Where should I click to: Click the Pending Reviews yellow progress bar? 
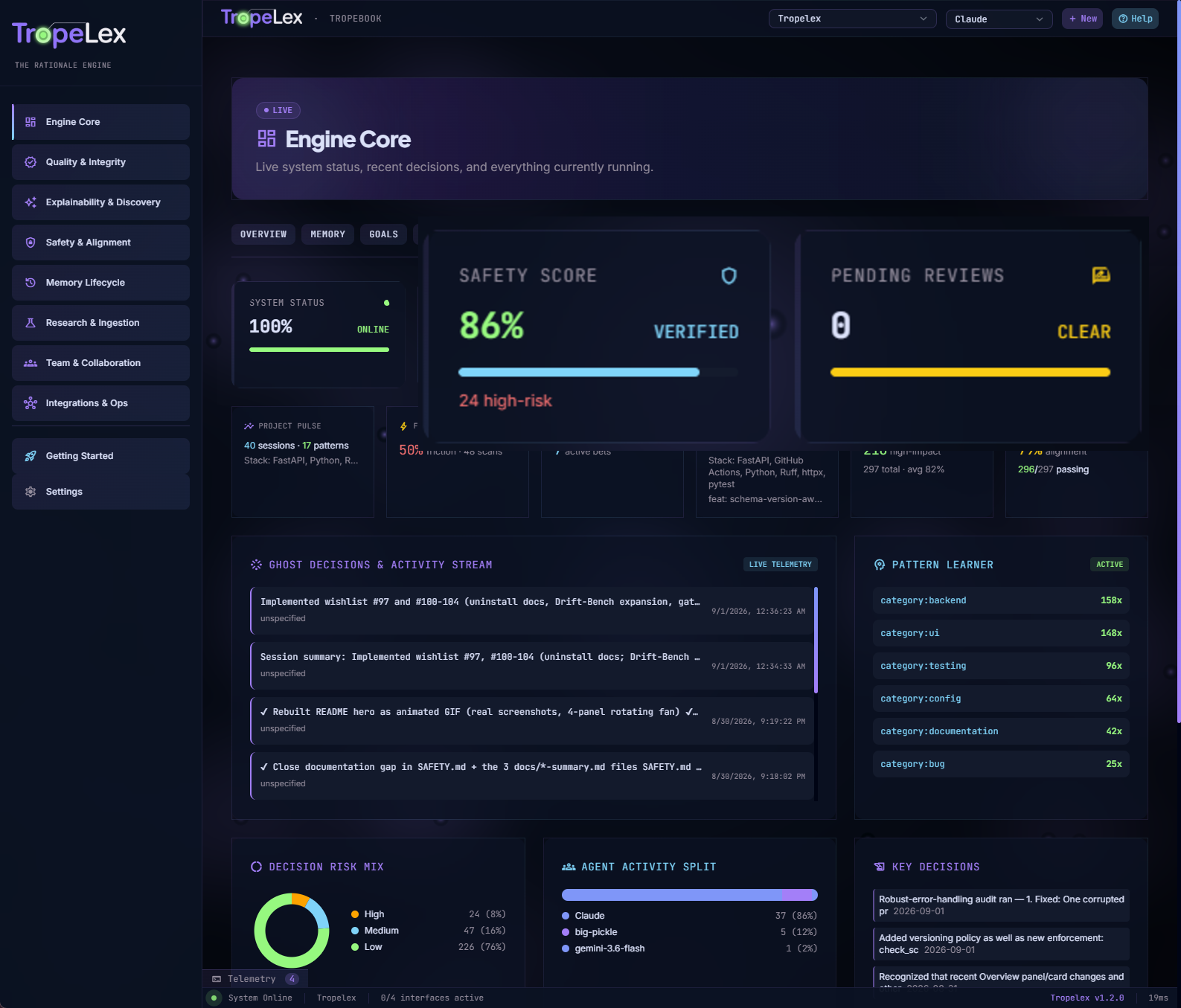click(x=970, y=372)
